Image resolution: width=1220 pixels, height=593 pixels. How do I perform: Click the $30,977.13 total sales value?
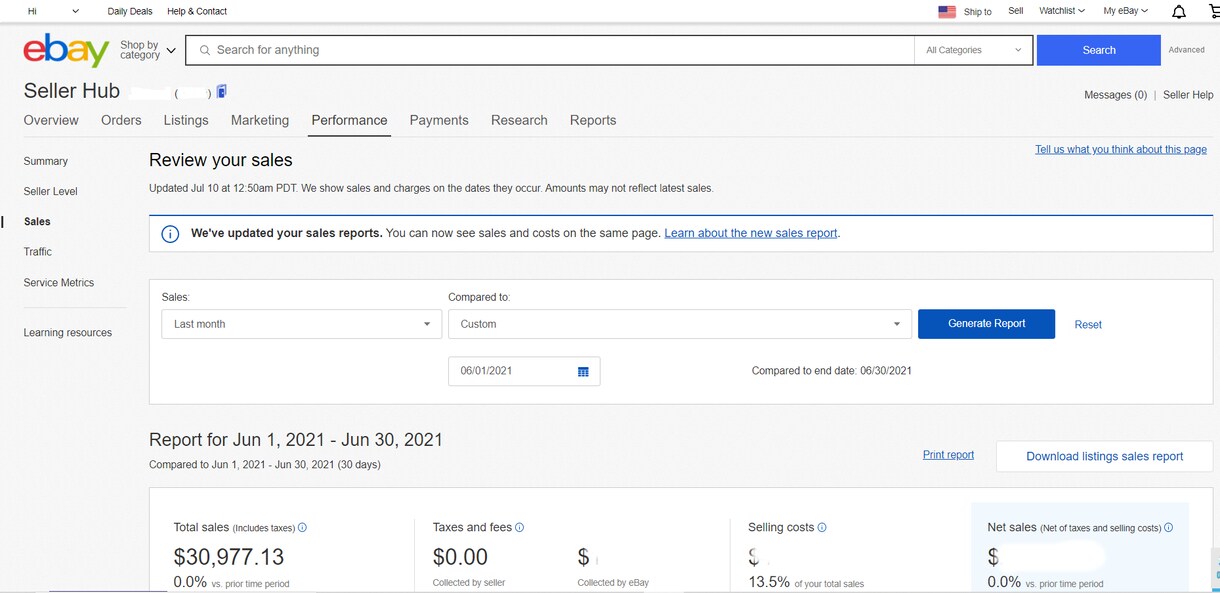[229, 557]
